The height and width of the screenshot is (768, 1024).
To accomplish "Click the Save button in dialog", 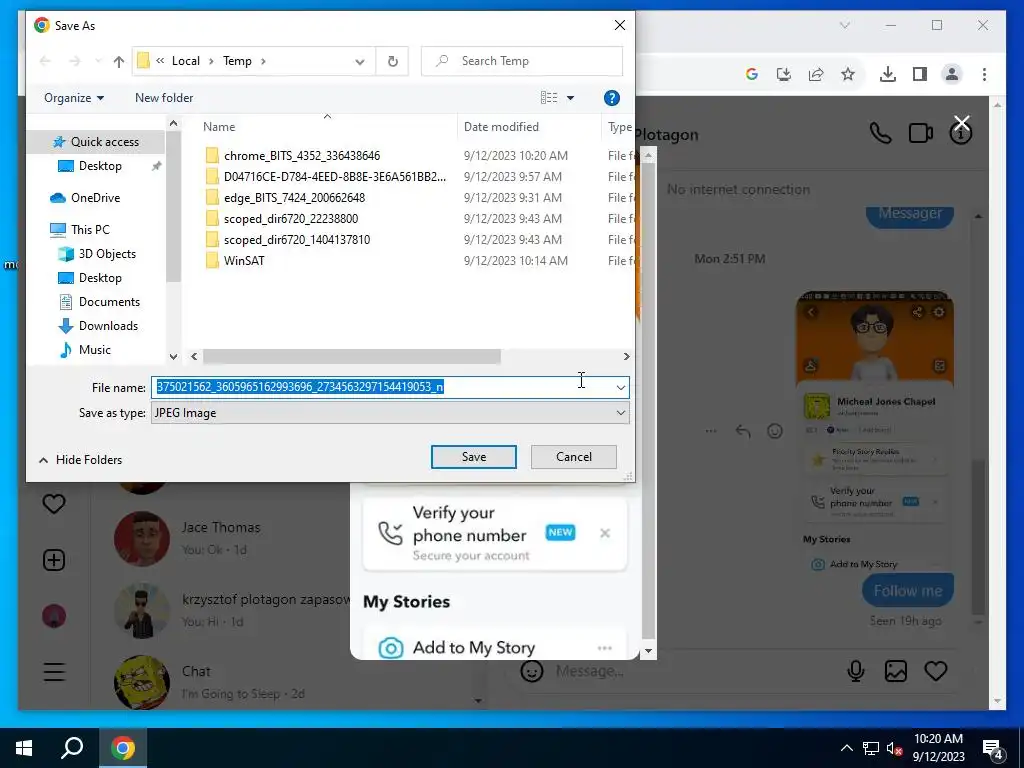I will tap(473, 457).
